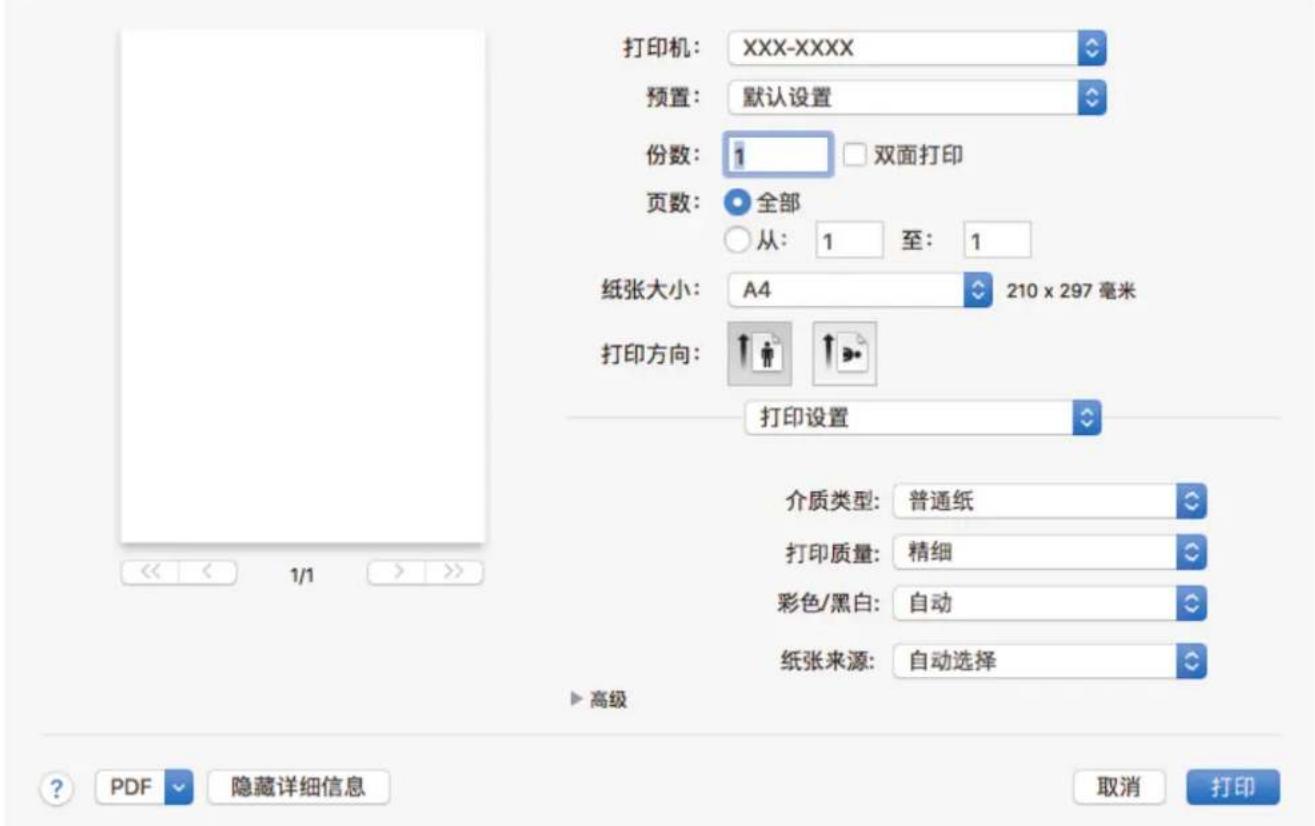This screenshot has width=1315, height=826.
Task: Go to last preview page
Action: [x=454, y=571]
